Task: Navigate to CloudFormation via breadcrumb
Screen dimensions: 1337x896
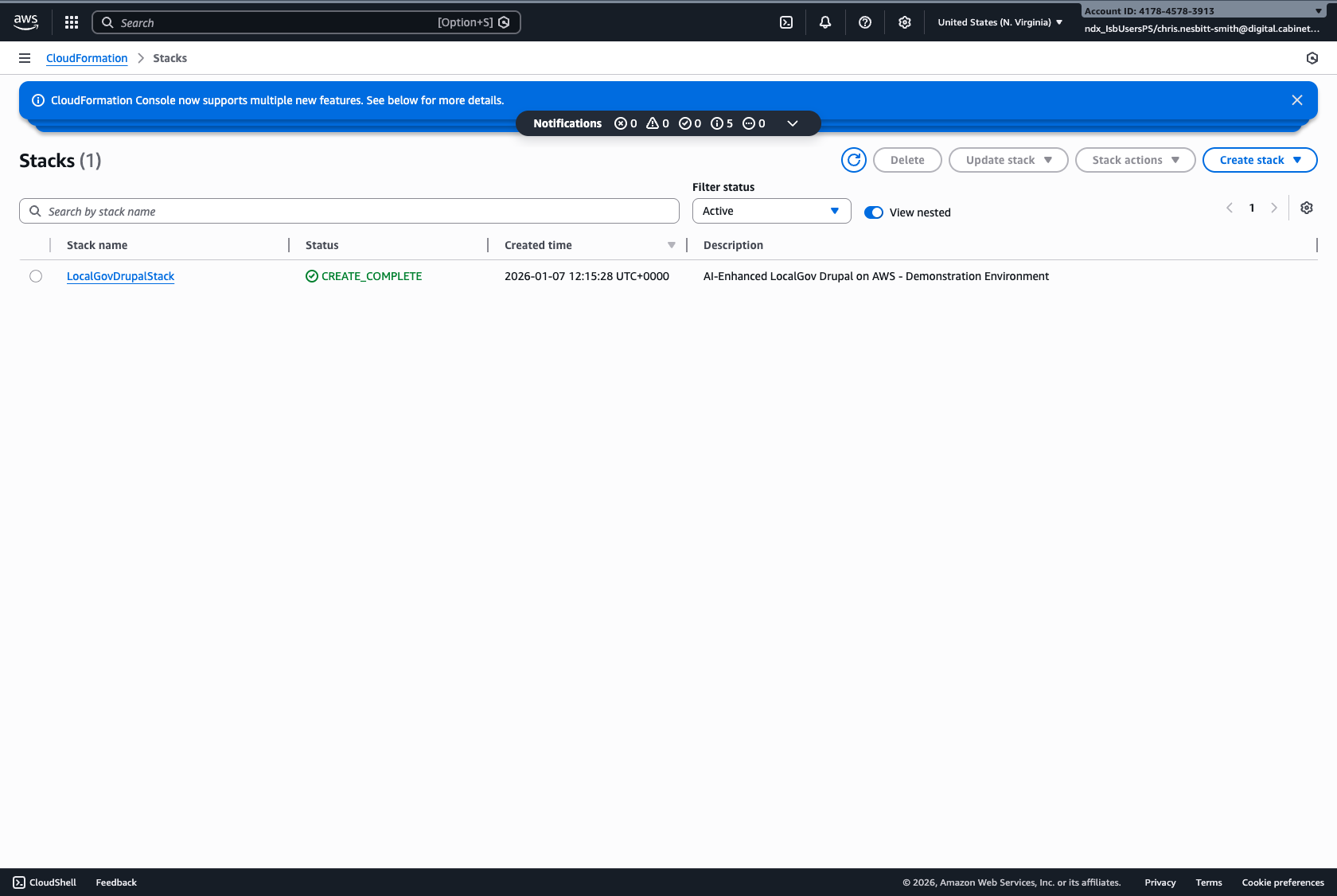Action: (x=87, y=58)
